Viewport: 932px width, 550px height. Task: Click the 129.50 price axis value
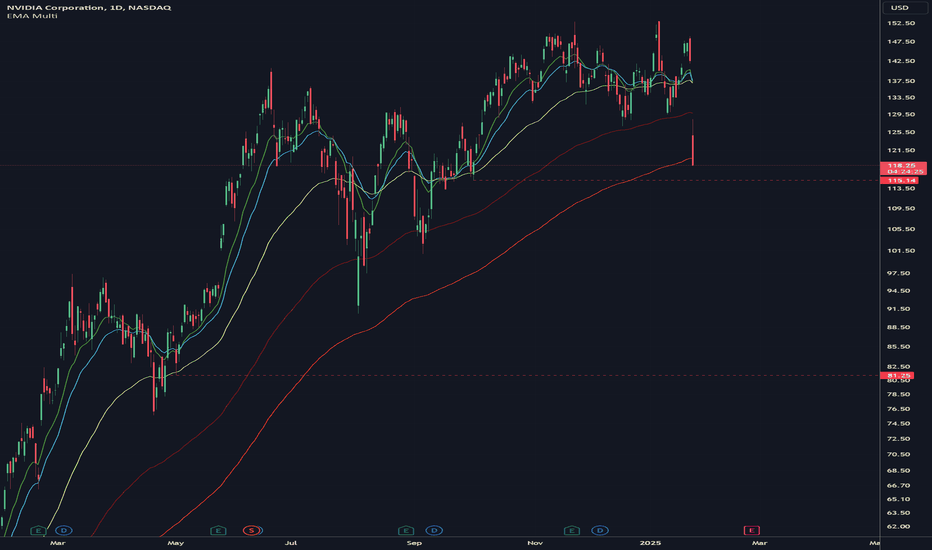pyautogui.click(x=901, y=115)
